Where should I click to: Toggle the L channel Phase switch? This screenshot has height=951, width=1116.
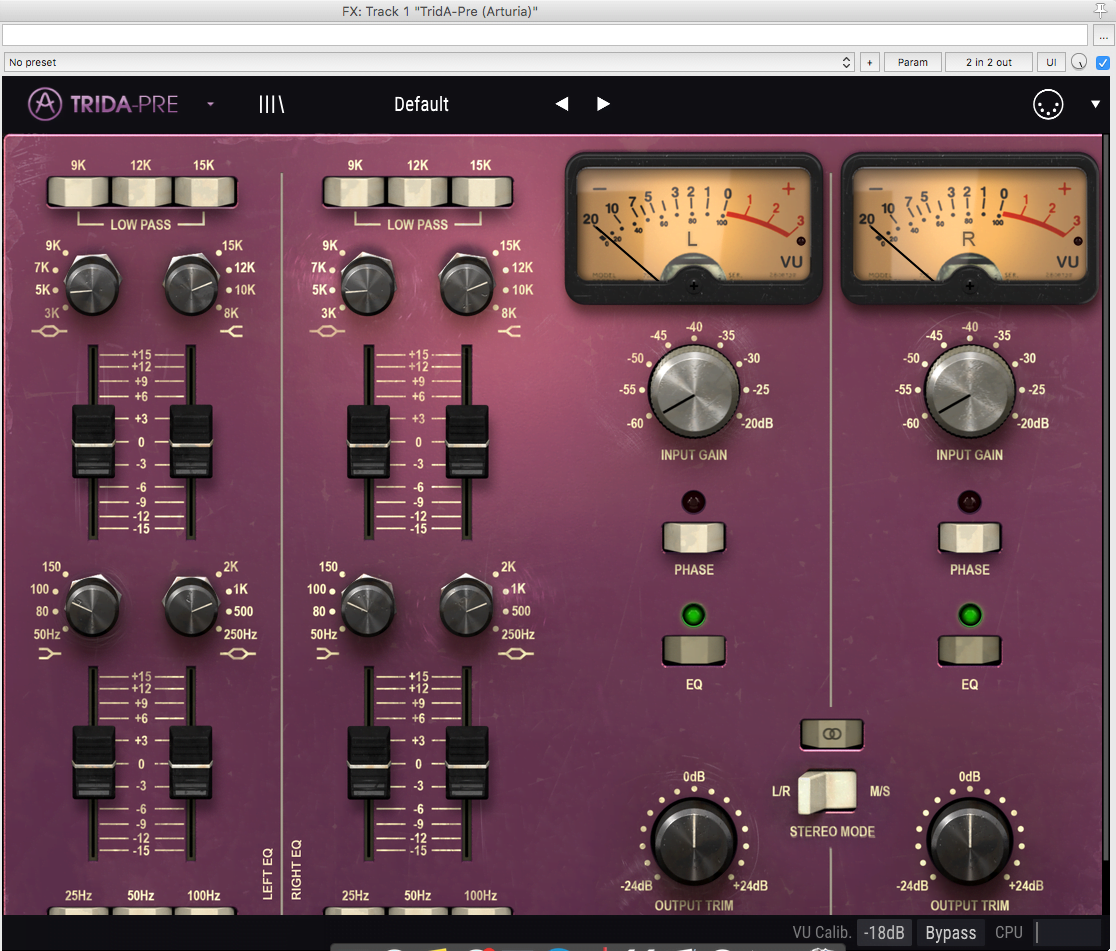tap(694, 537)
